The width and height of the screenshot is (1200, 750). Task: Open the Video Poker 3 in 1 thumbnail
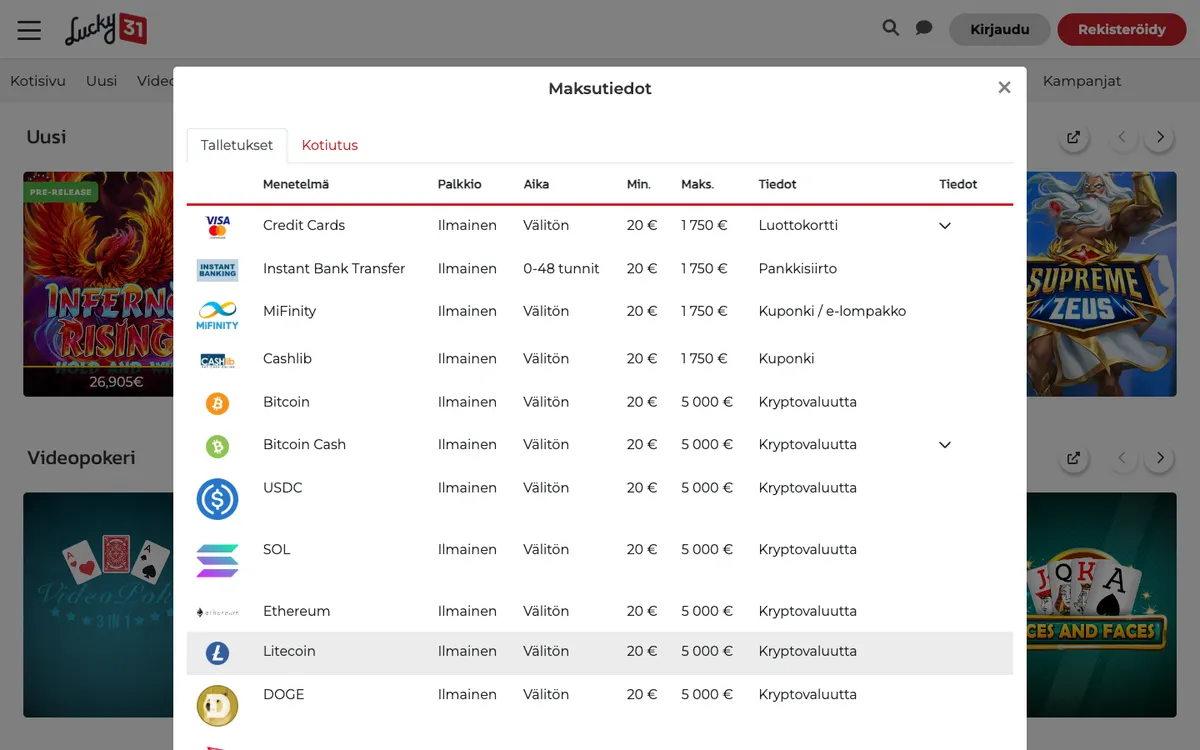98,604
